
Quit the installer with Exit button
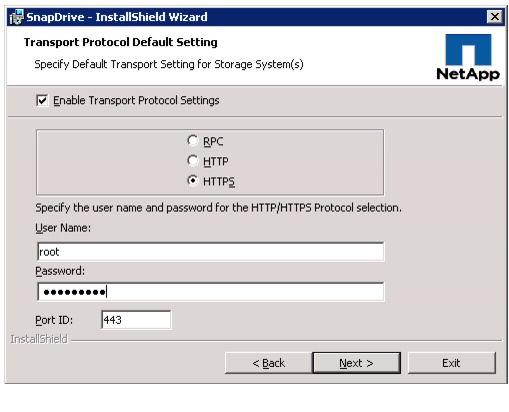(x=452, y=363)
